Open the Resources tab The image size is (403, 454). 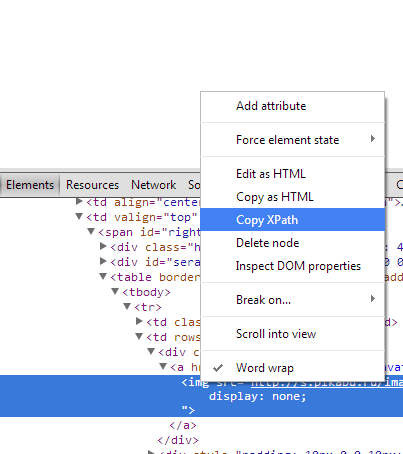coord(92,185)
